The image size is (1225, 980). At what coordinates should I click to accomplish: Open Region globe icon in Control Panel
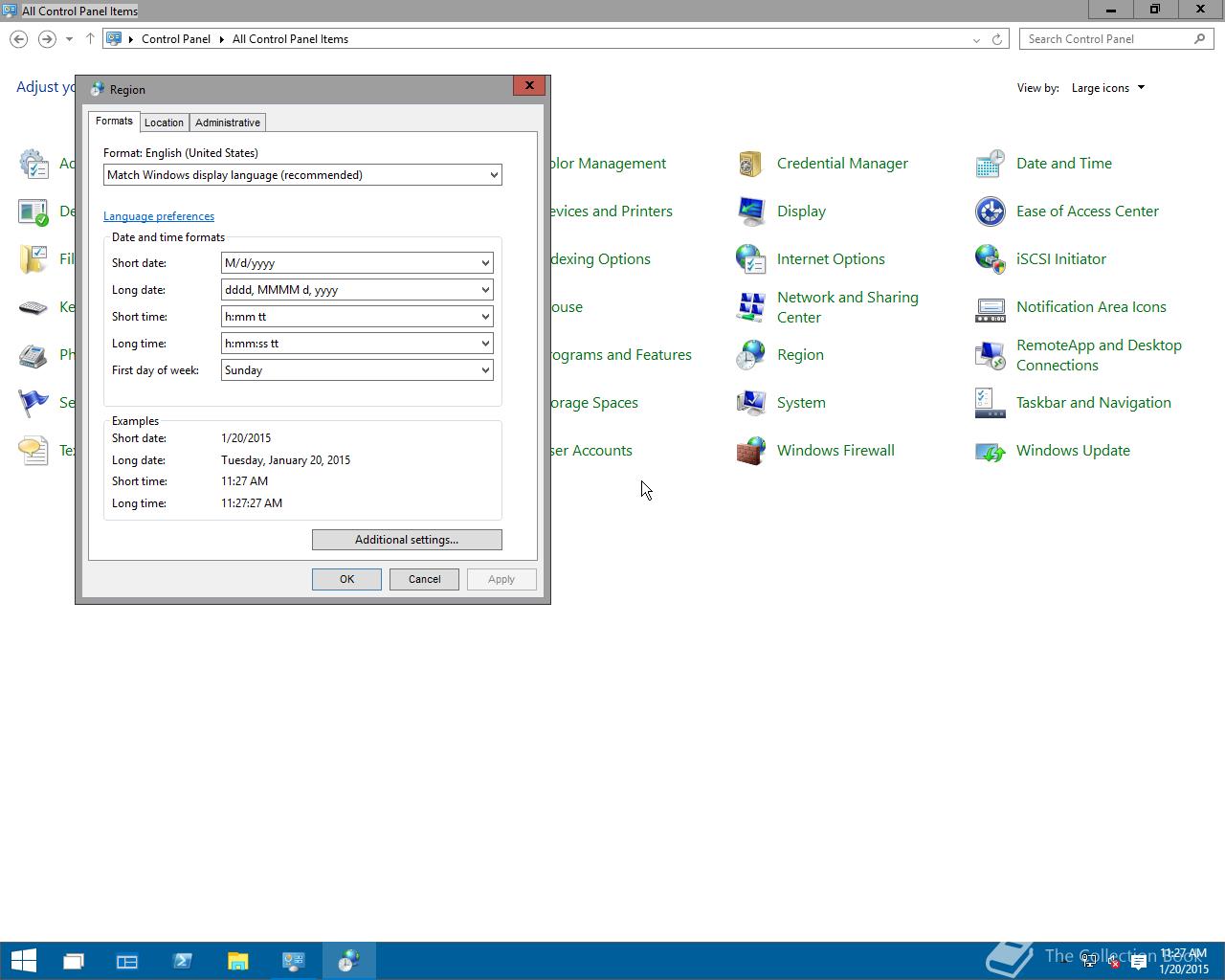750,355
